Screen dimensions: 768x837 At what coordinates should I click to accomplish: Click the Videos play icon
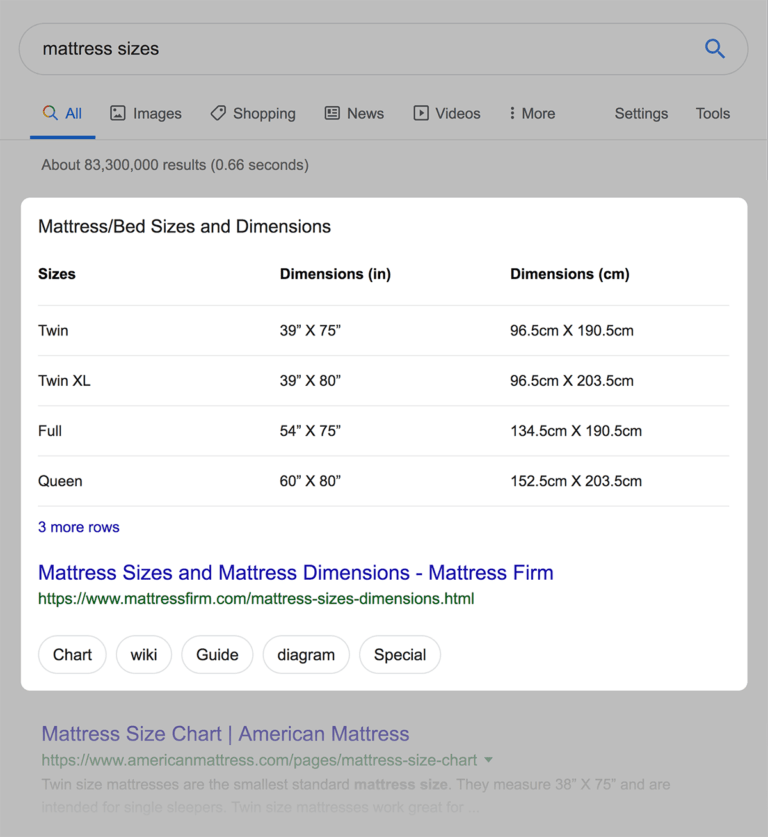click(421, 113)
